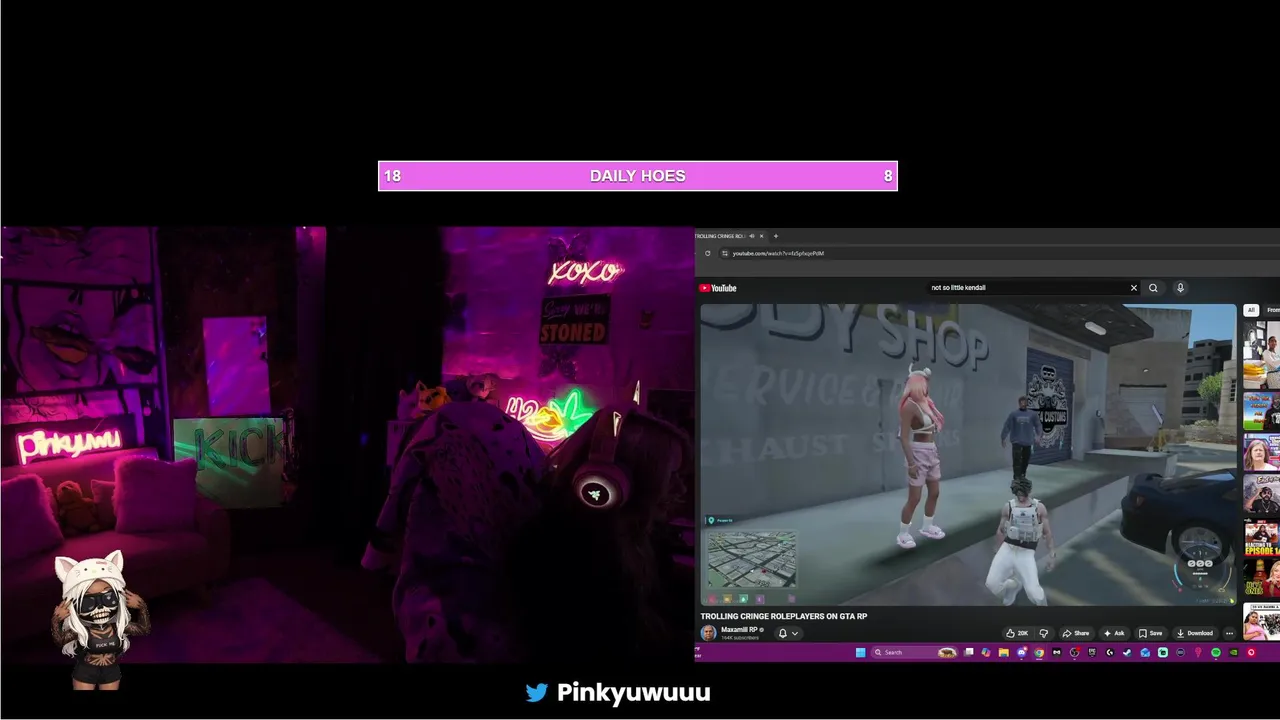
Task: Mute the tab using its speaker icon
Action: pos(752,236)
